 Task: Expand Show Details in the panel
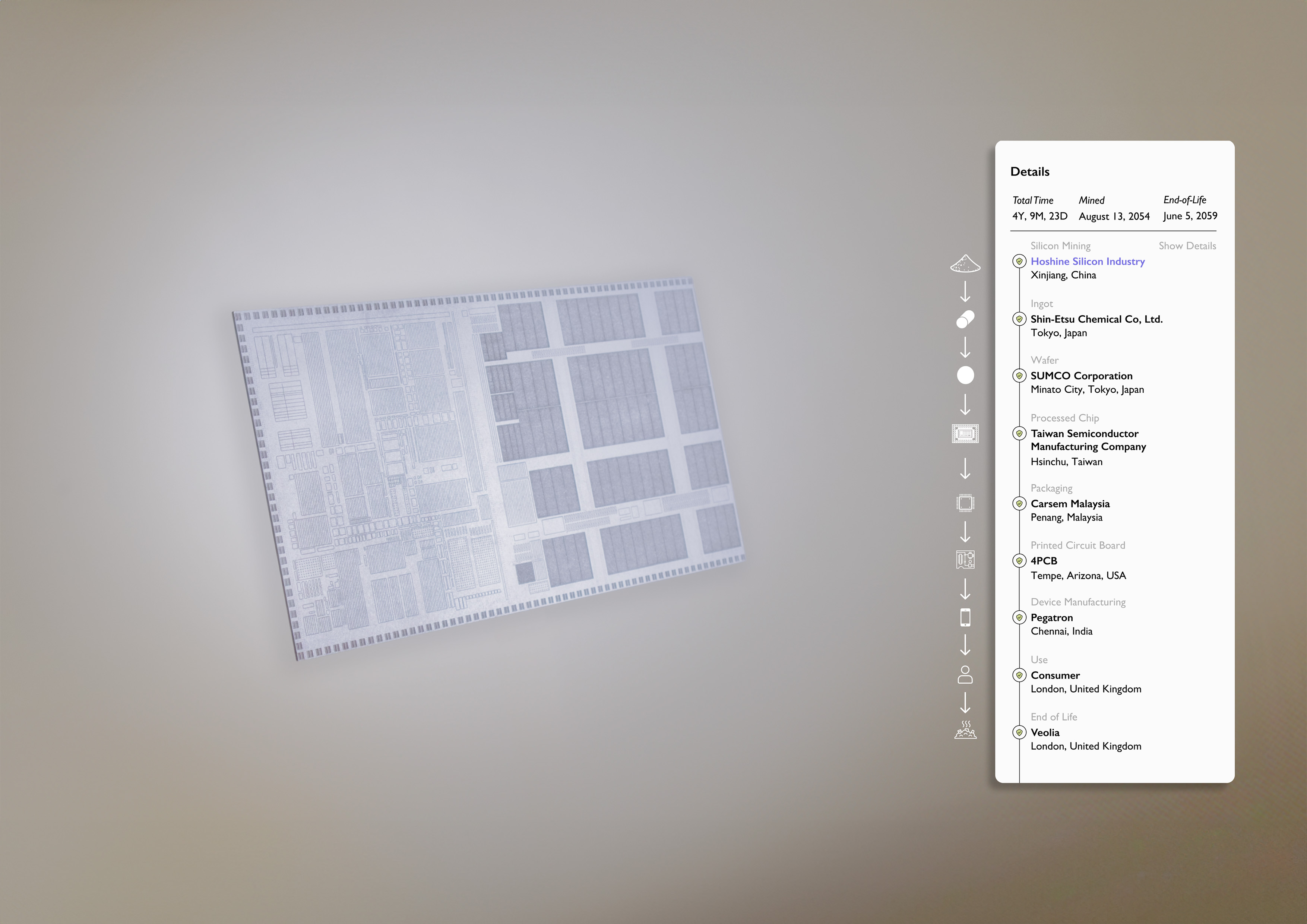[x=1187, y=246]
